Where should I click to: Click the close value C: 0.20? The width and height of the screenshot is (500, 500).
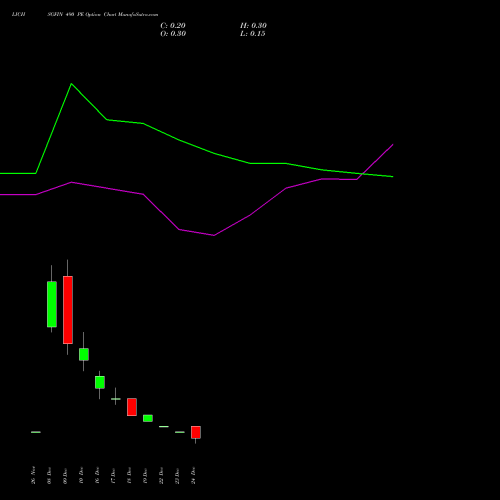pos(173,26)
